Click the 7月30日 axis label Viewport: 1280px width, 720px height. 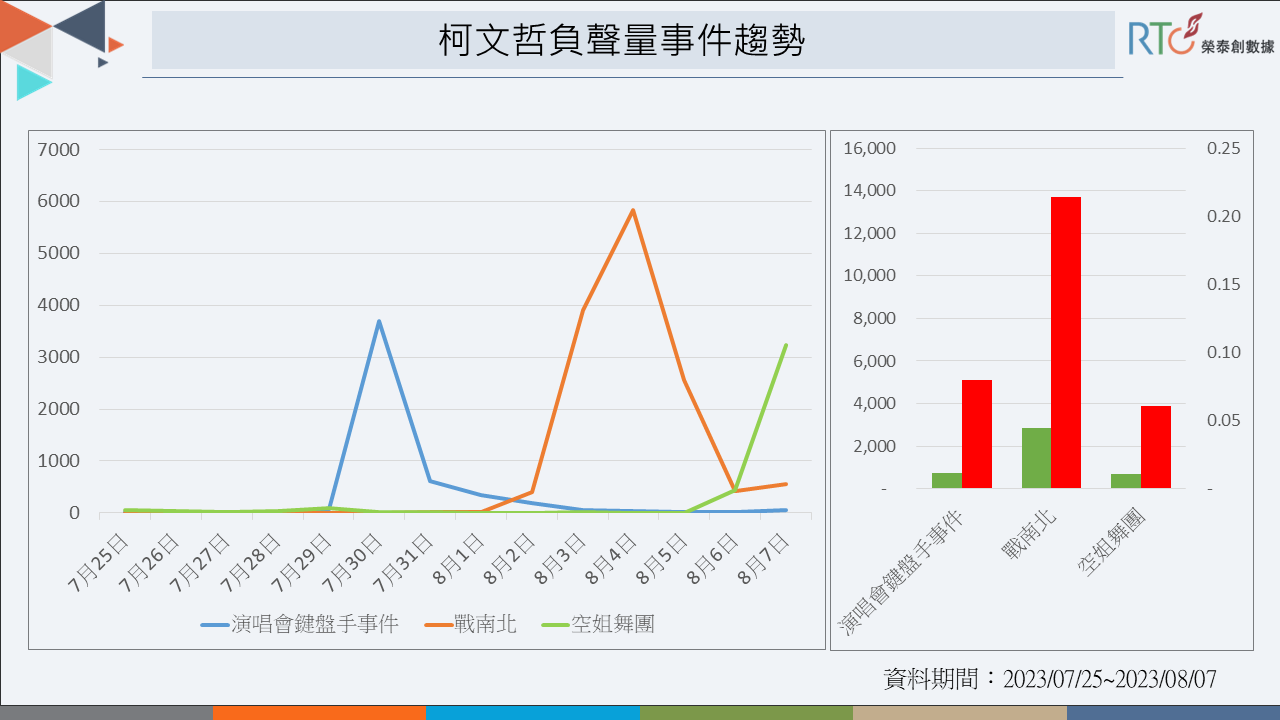click(x=353, y=563)
